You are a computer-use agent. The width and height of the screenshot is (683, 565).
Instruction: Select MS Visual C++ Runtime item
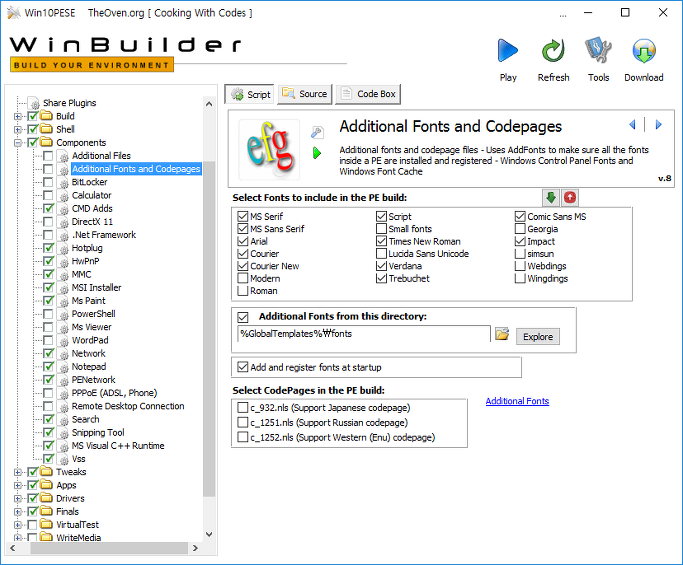coord(118,446)
